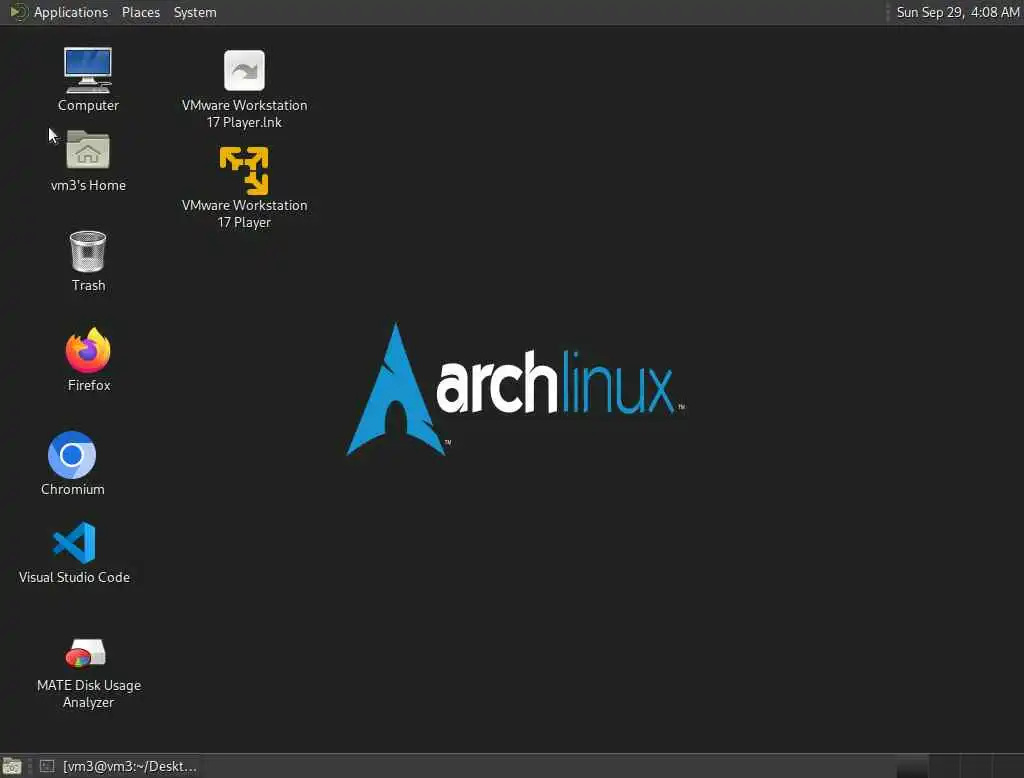Click the date and time clock in the top panel
1024x778 pixels.
[957, 12]
